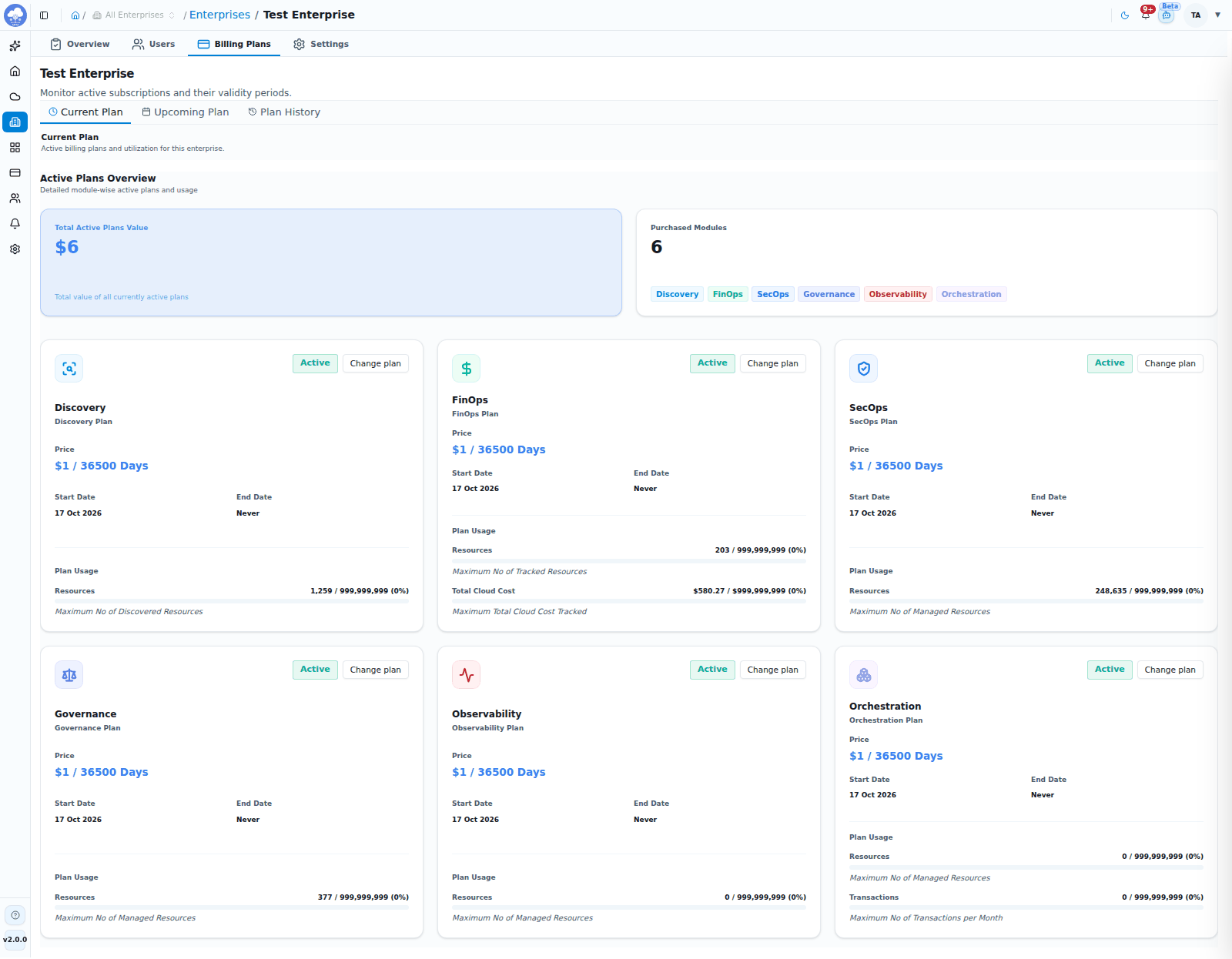Change plan for Observability
Screen dimensions: 1232x959
(773, 670)
